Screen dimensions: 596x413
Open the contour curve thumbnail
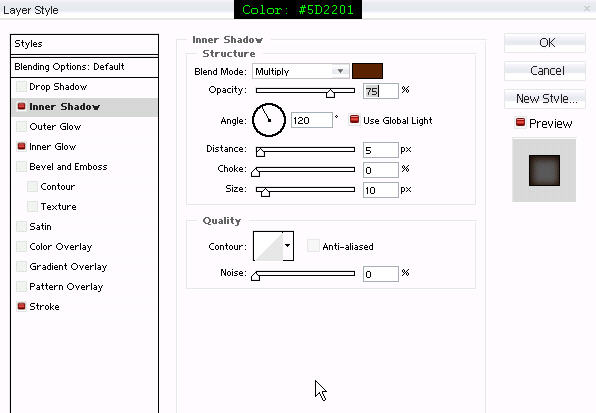pos(268,246)
